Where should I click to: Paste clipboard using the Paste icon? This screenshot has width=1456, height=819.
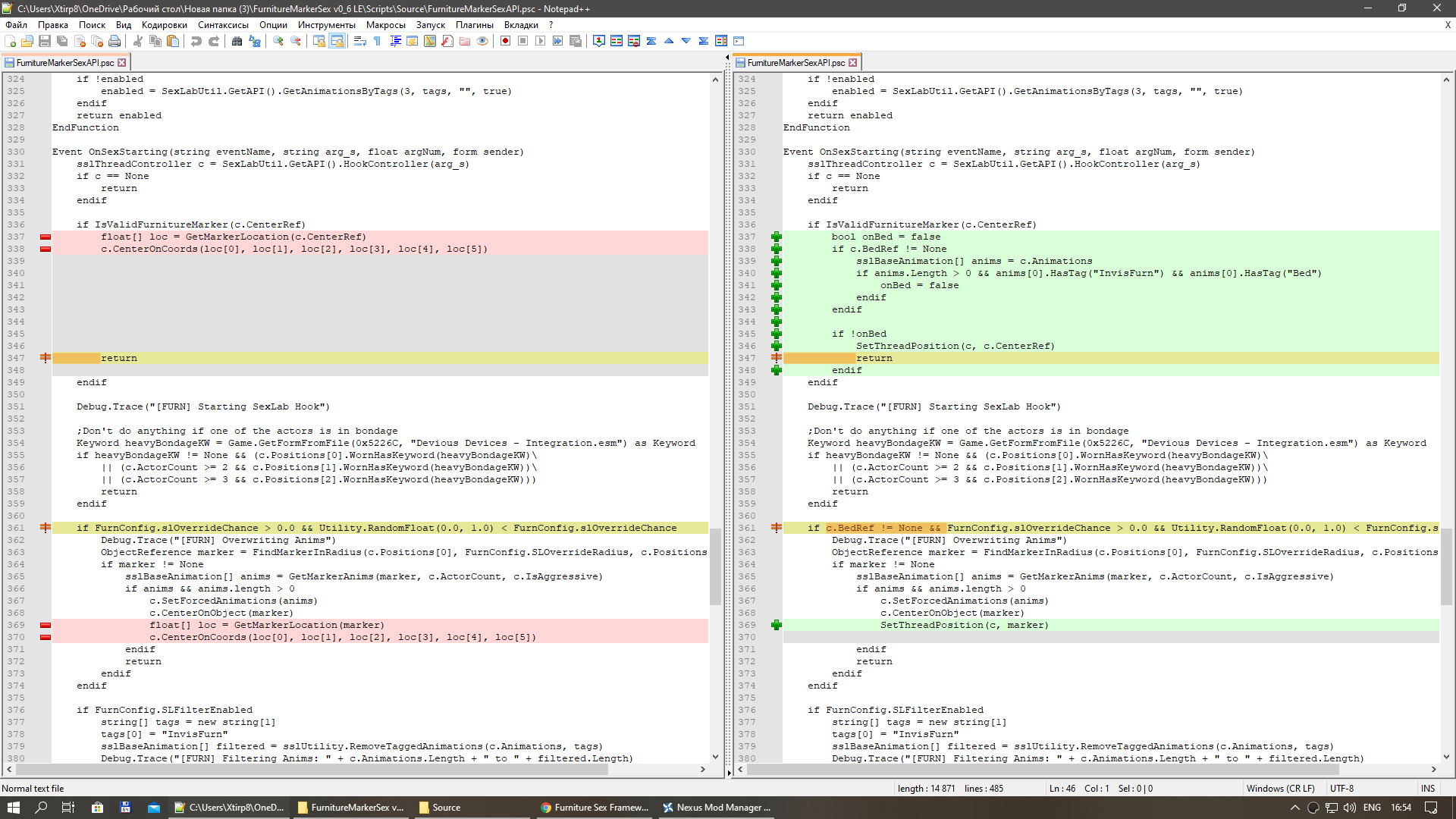[x=173, y=41]
